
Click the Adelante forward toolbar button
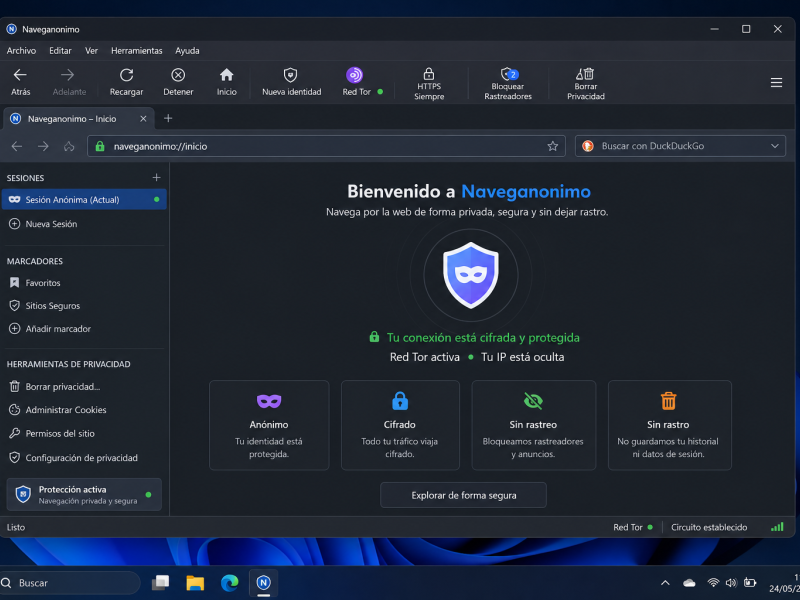coord(69,82)
